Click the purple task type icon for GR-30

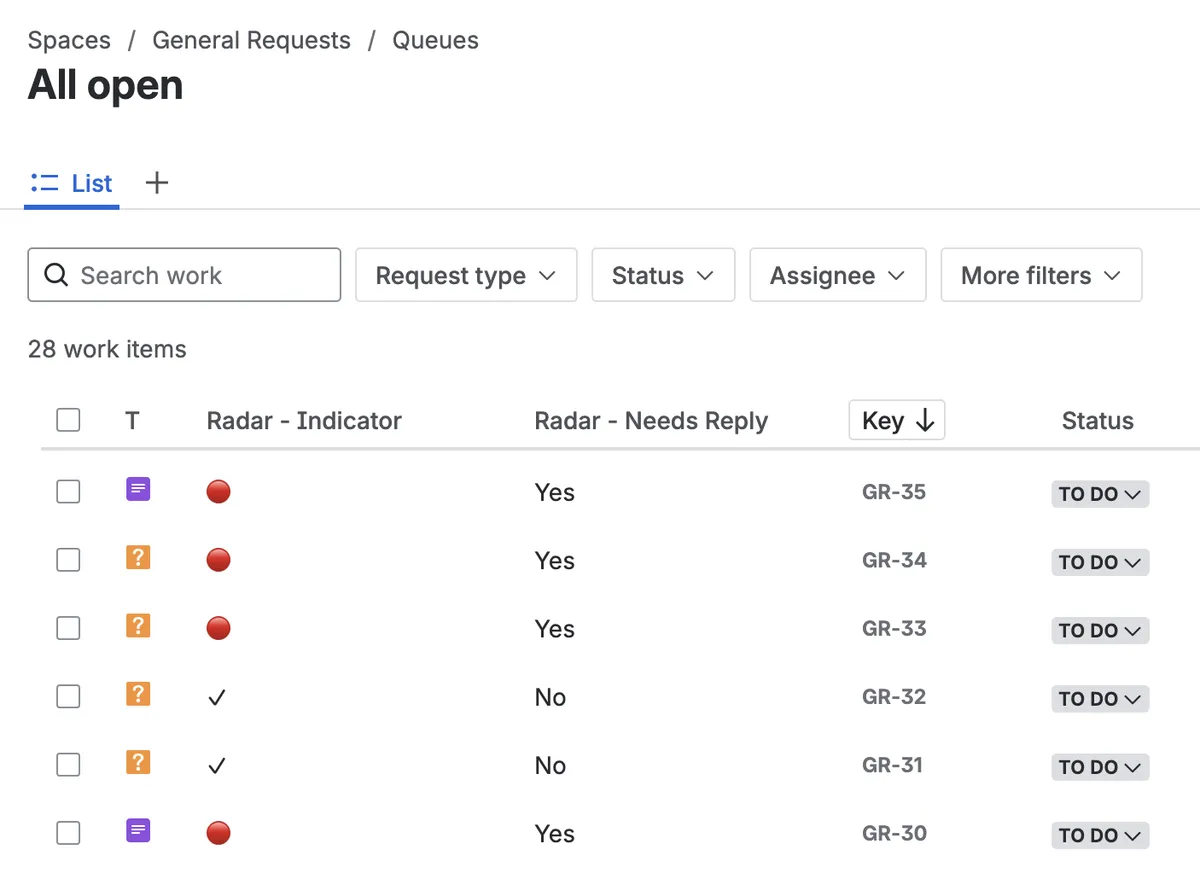click(138, 830)
